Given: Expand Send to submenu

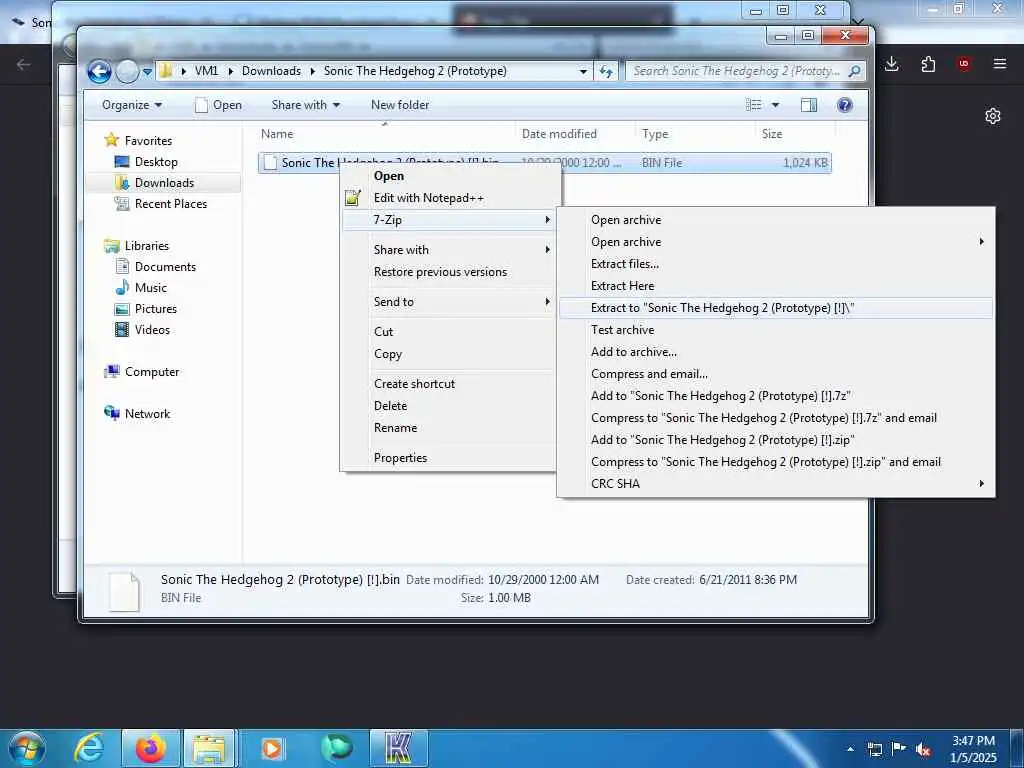Looking at the screenshot, I should [451, 302].
